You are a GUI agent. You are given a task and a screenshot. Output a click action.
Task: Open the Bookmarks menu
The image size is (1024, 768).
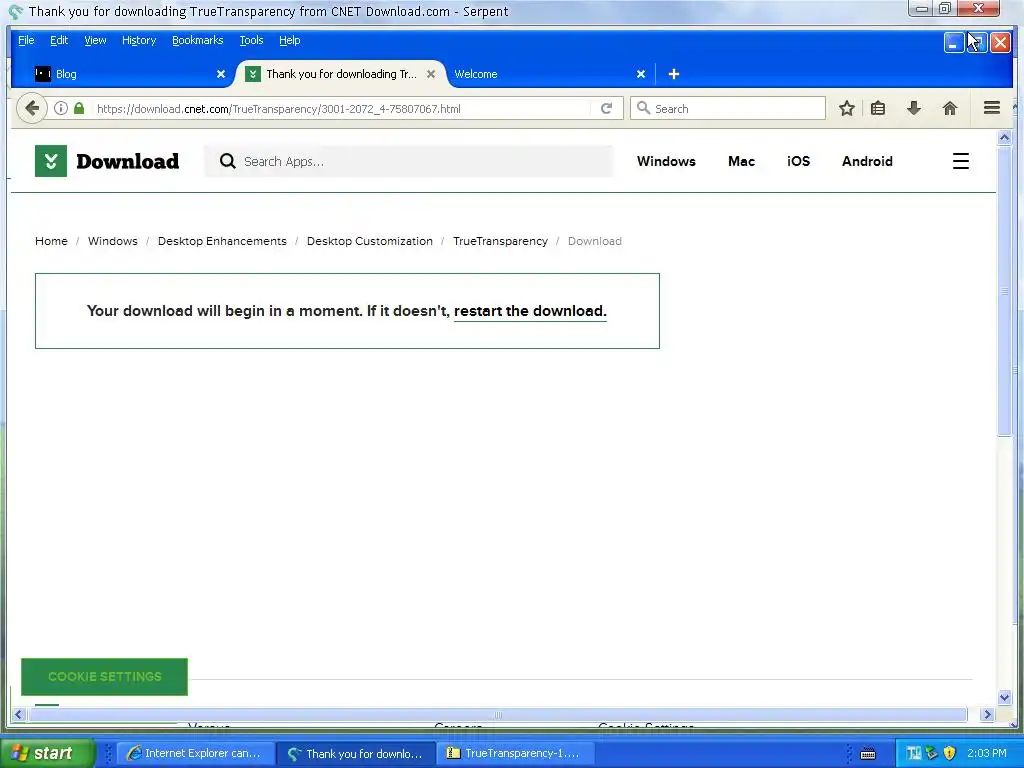[x=198, y=40]
